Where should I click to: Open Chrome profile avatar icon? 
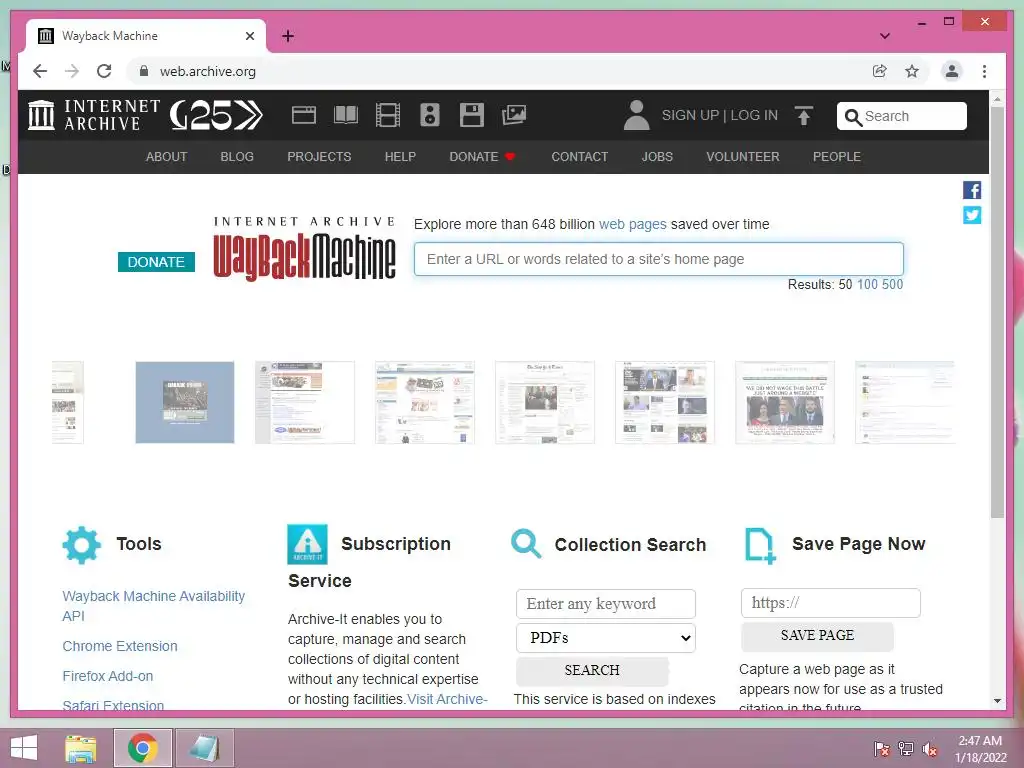click(x=952, y=71)
